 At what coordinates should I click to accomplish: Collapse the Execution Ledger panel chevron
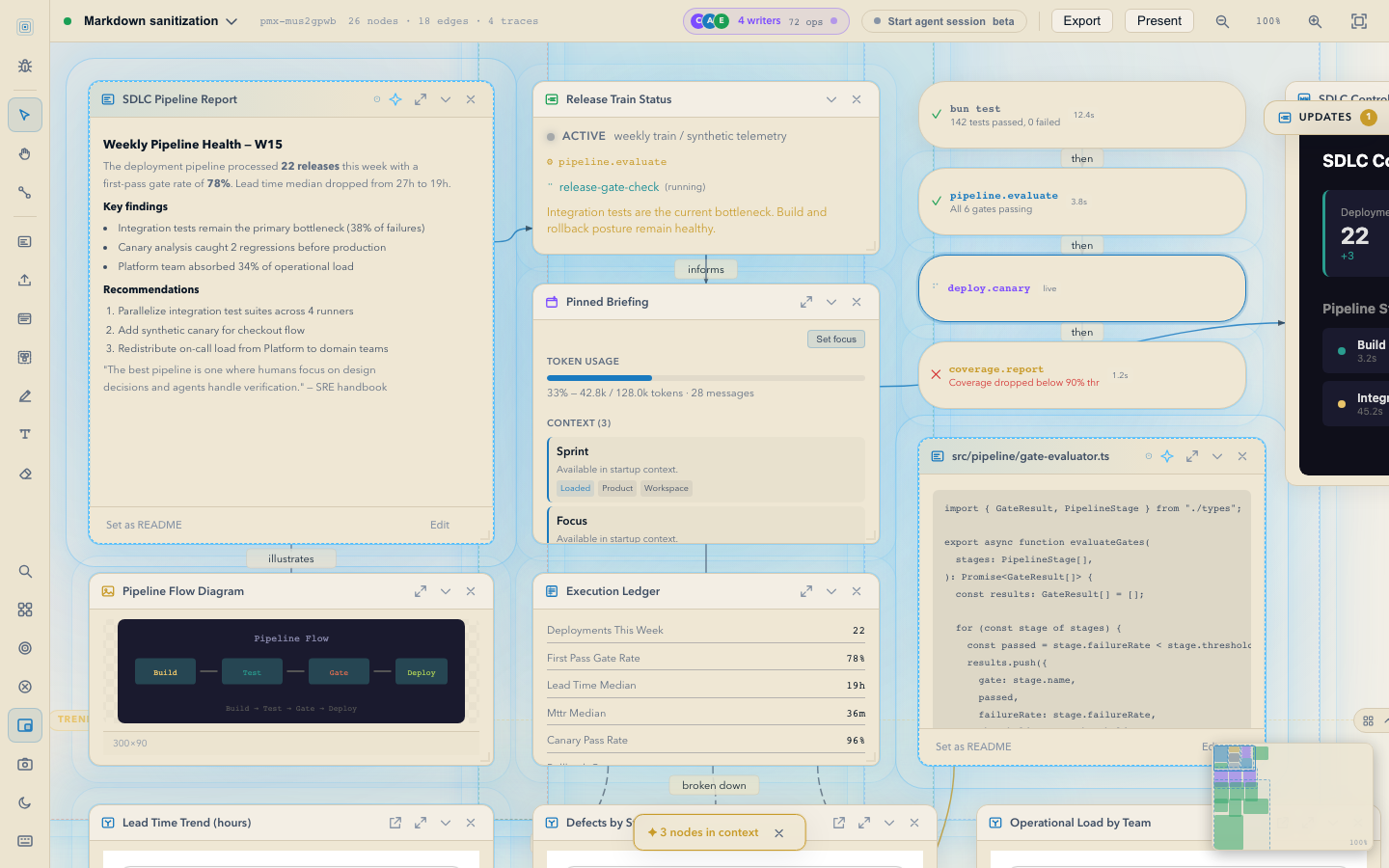[831, 591]
